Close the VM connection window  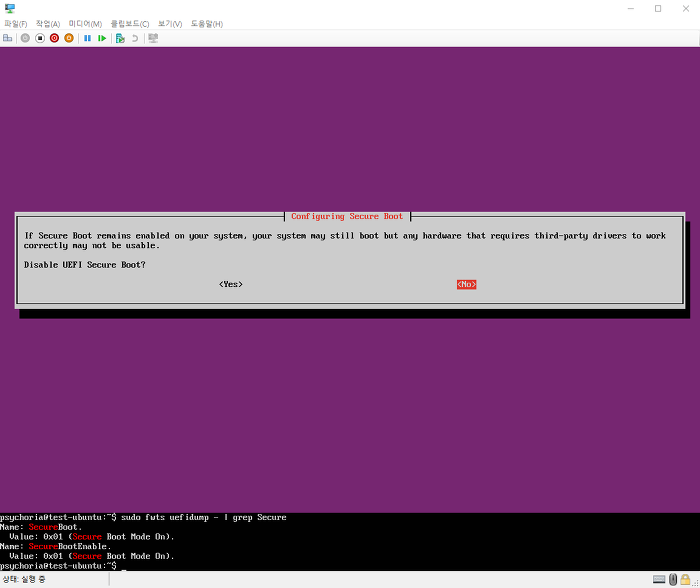pyautogui.click(x=686, y=8)
